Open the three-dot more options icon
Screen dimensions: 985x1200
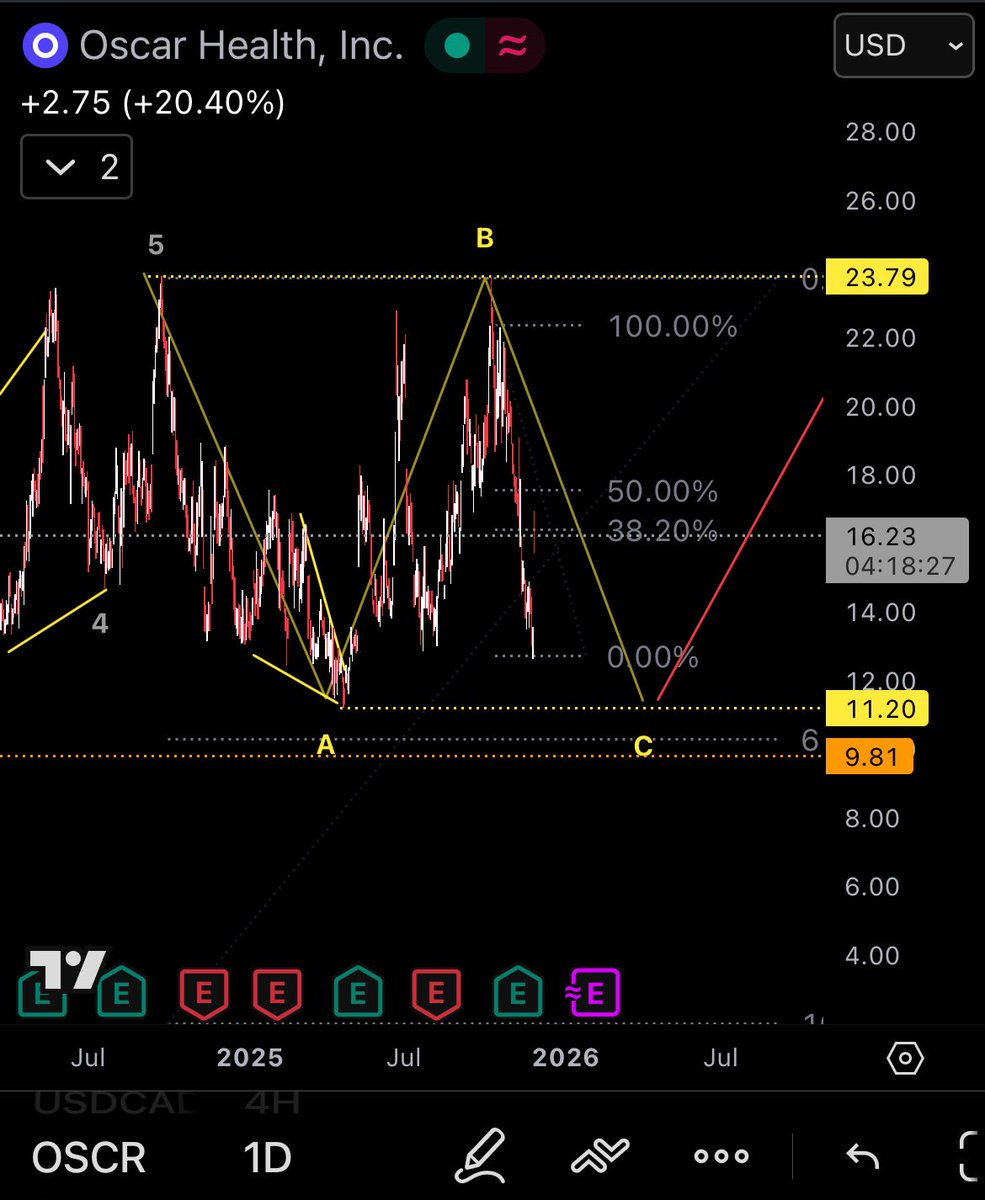click(720, 1155)
